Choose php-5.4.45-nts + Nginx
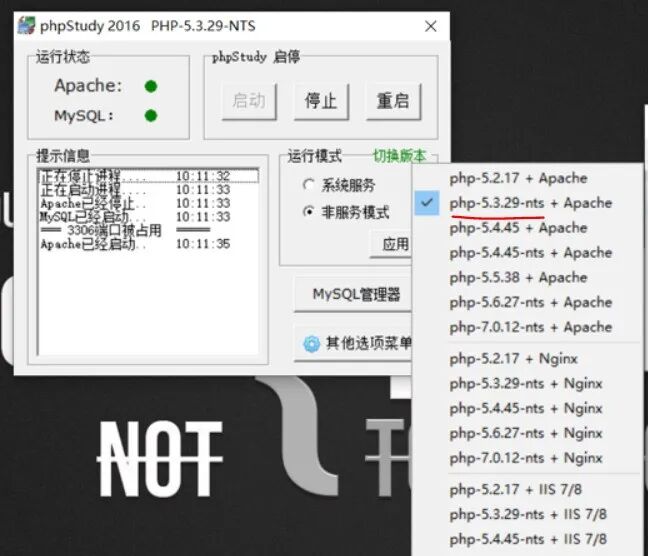 (x=527, y=408)
